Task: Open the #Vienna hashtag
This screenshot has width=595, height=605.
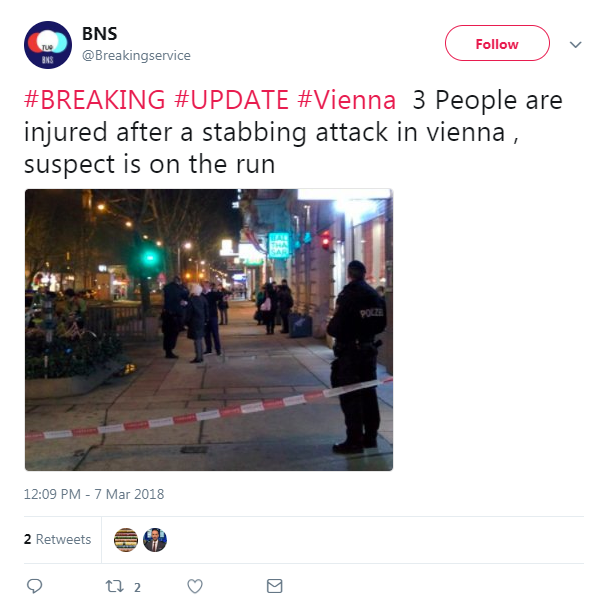Action: click(347, 100)
